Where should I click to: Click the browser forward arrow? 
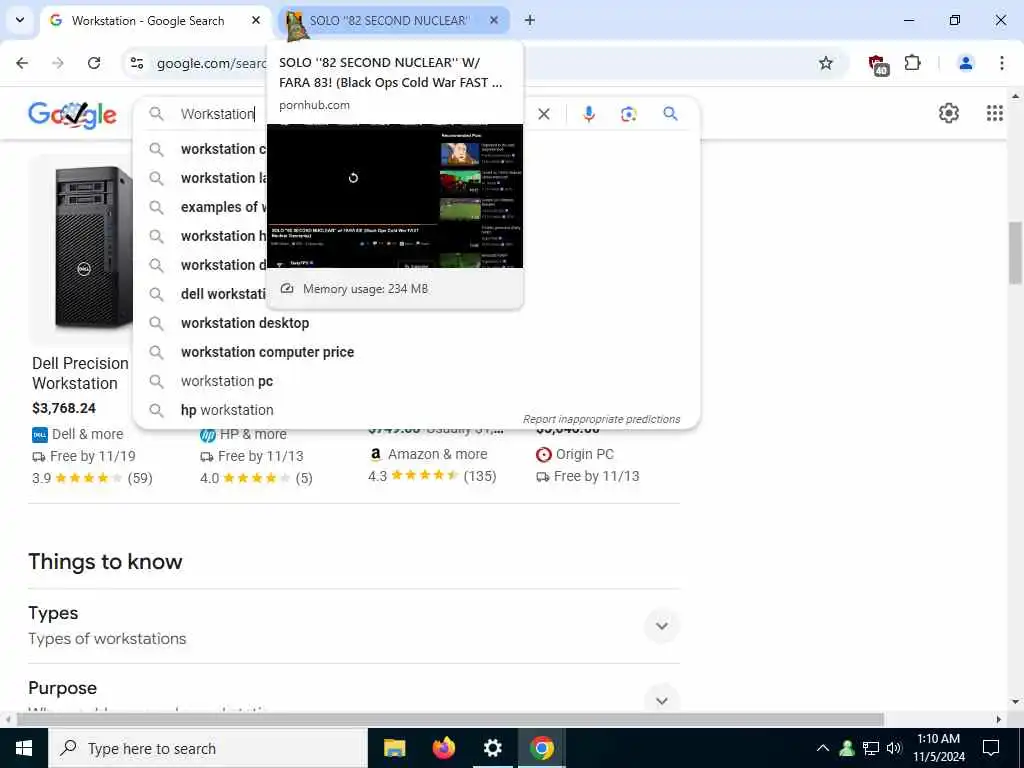[x=58, y=63]
